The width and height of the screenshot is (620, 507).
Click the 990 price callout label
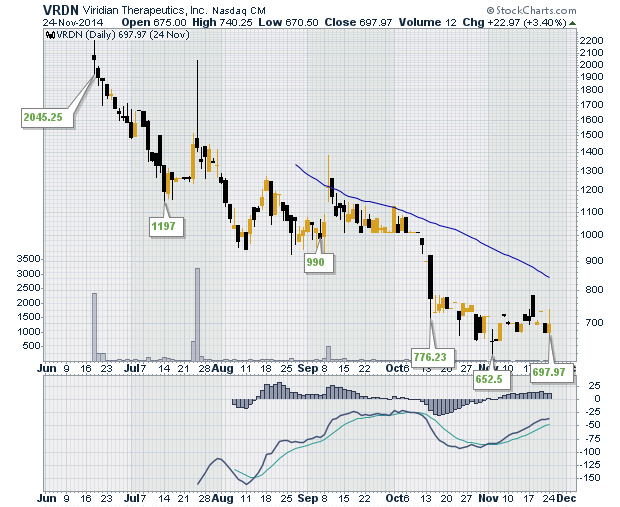316,261
